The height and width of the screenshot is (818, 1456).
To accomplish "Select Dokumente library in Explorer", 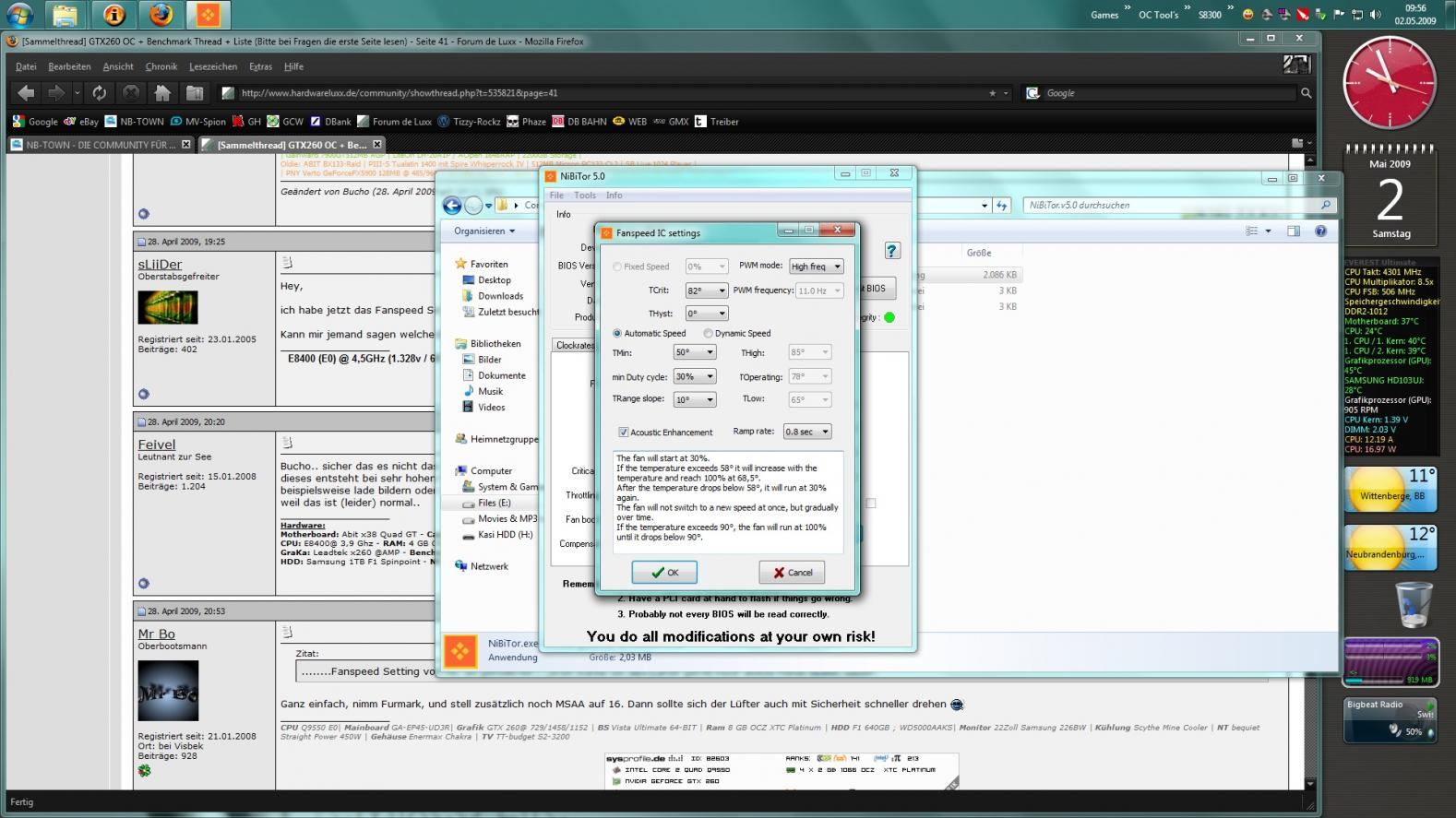I will pyautogui.click(x=501, y=375).
